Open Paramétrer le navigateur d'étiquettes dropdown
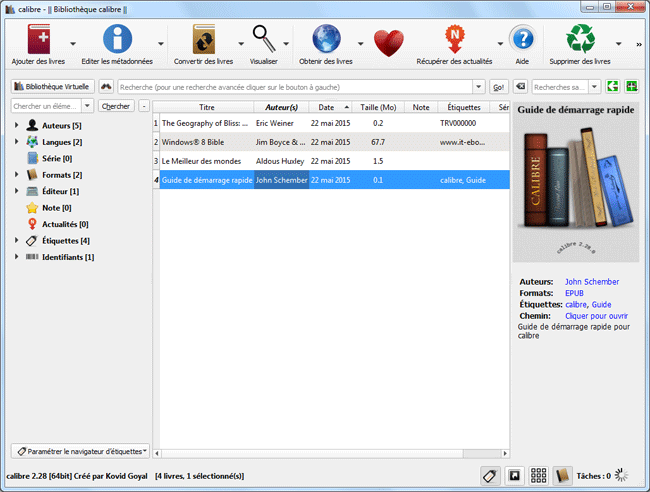Screen dimensions: 650x492 point(81,451)
